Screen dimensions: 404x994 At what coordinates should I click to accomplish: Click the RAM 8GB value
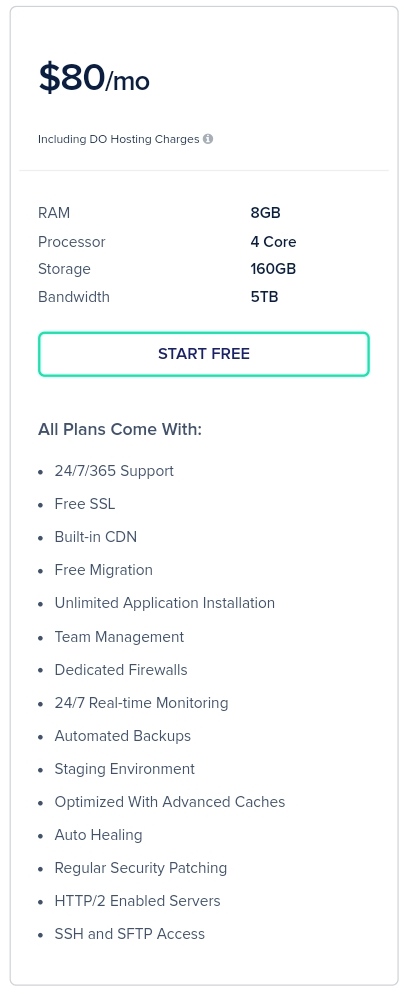[x=266, y=213]
